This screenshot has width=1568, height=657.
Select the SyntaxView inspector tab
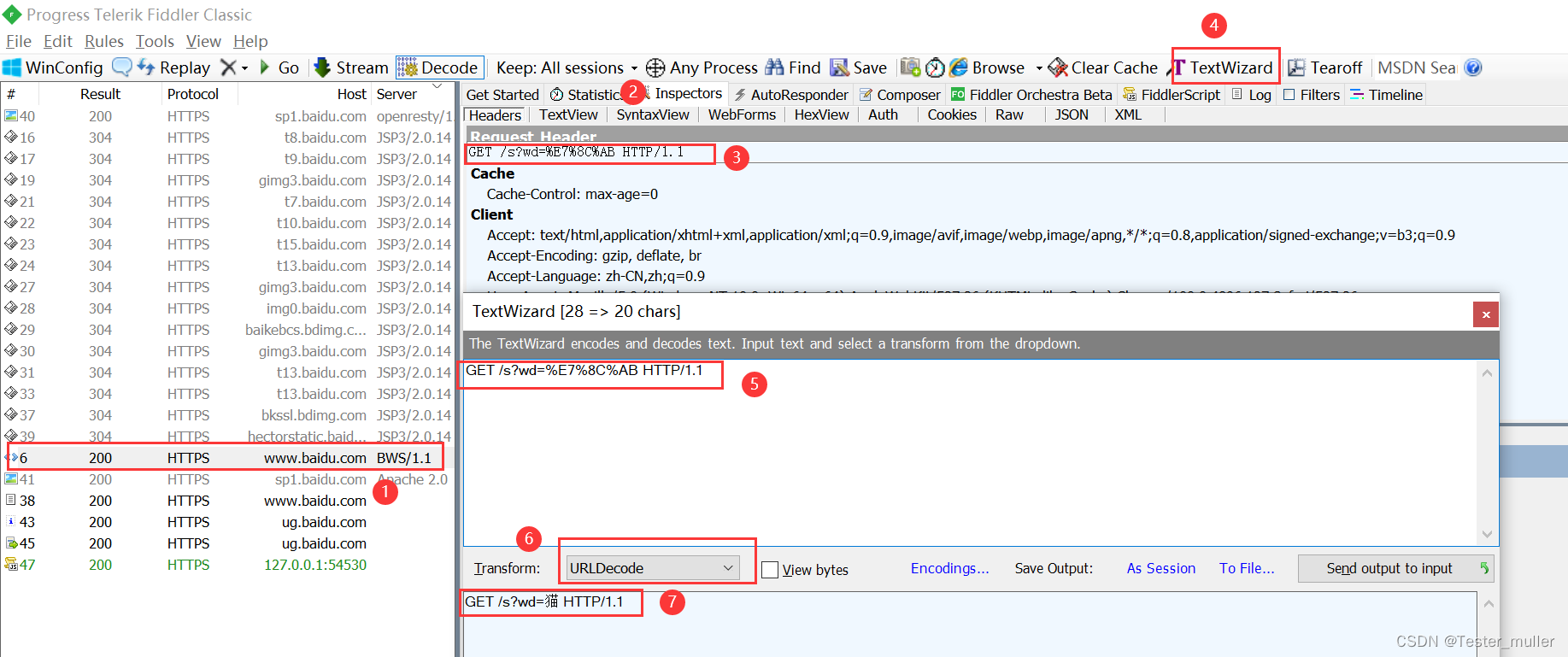tap(653, 114)
